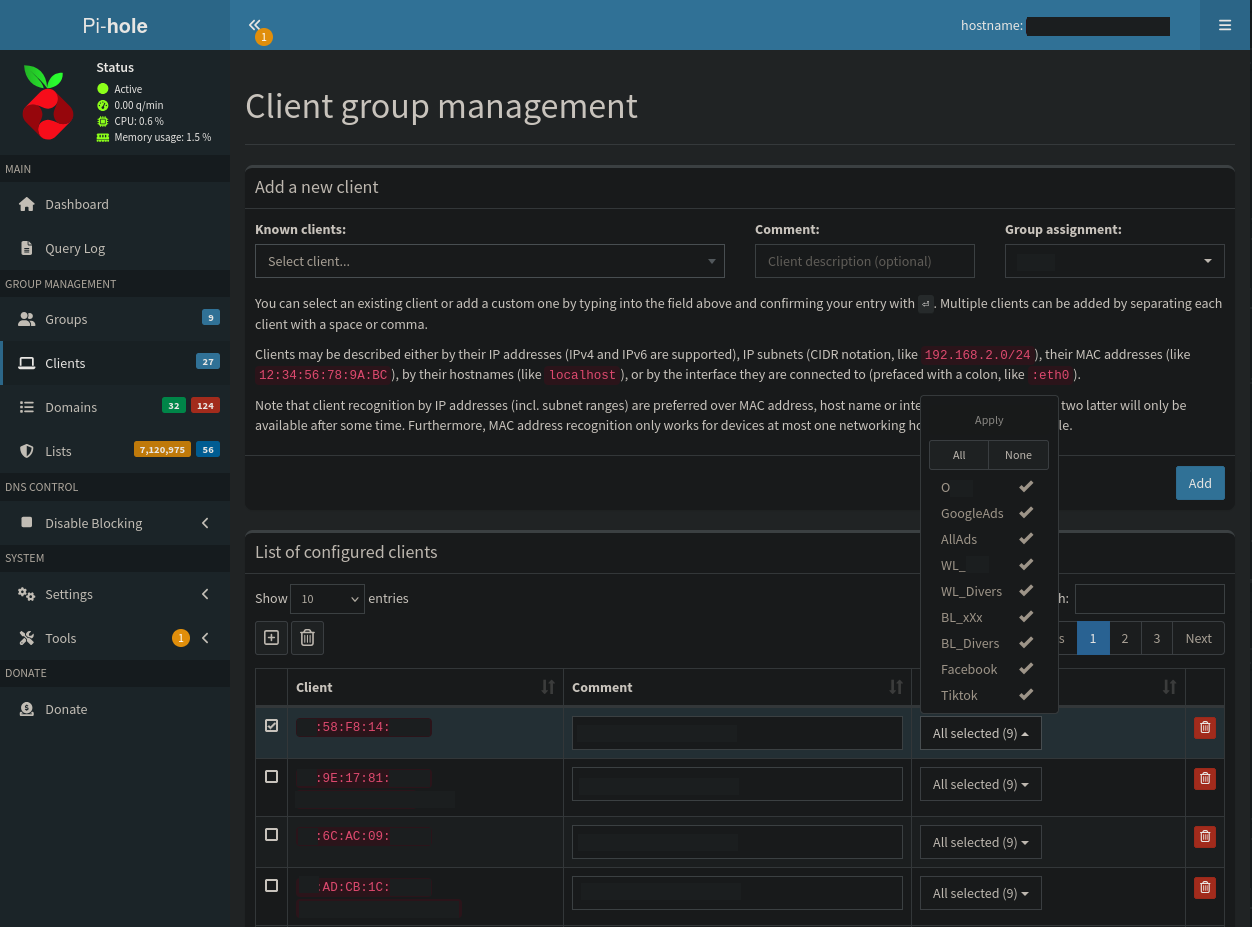Click None in the group dropdown
Screen dimensions: 1252x927
pos(1018,455)
